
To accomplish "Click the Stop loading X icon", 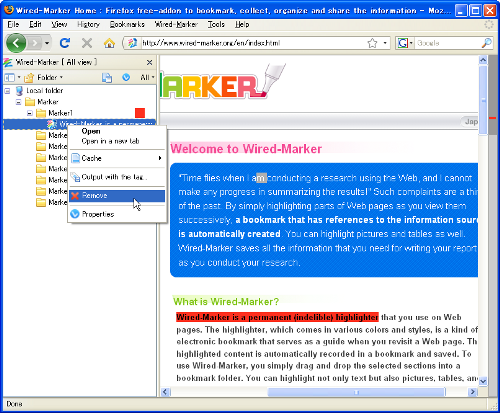I will point(87,43).
